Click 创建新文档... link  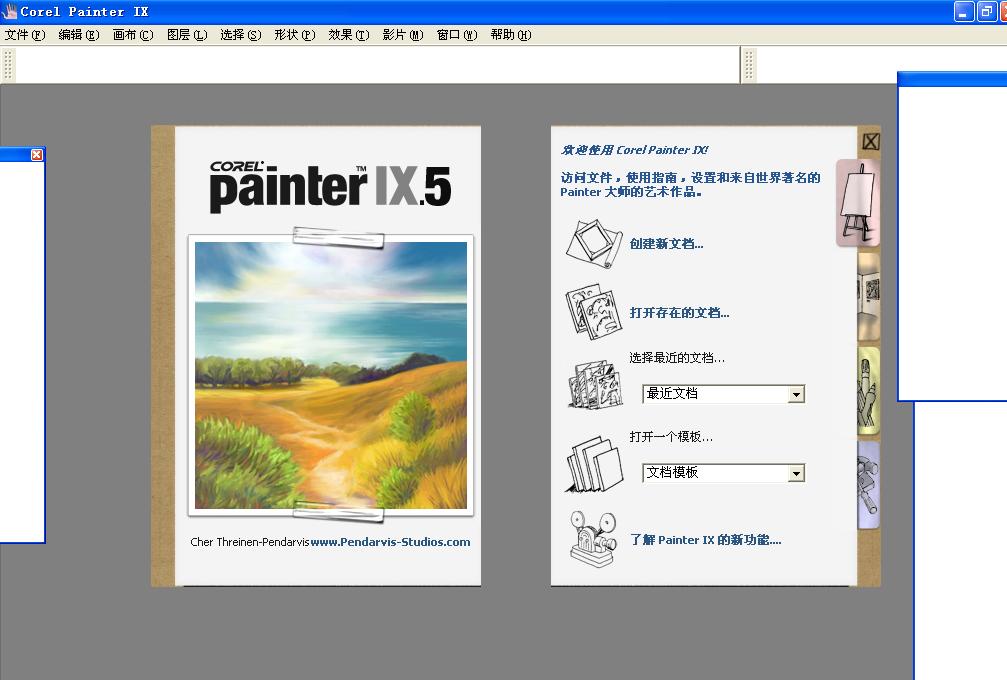coord(666,243)
